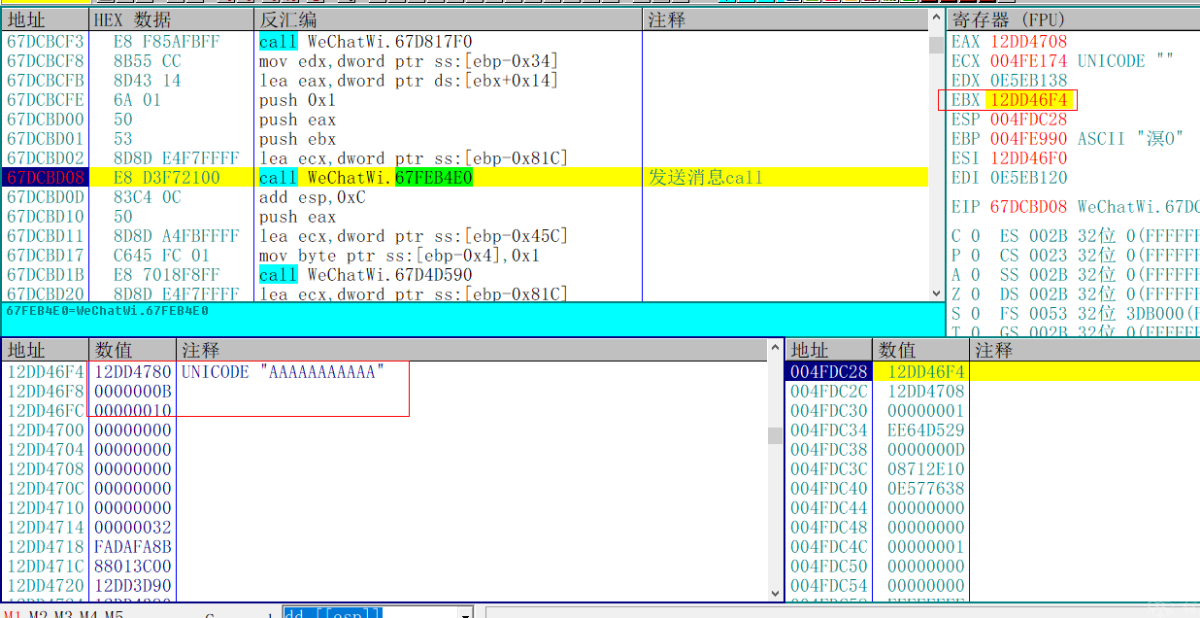Click the UNICODE "AAAAAAAAAAA" comment in dump
The image size is (1200, 618).
point(283,372)
